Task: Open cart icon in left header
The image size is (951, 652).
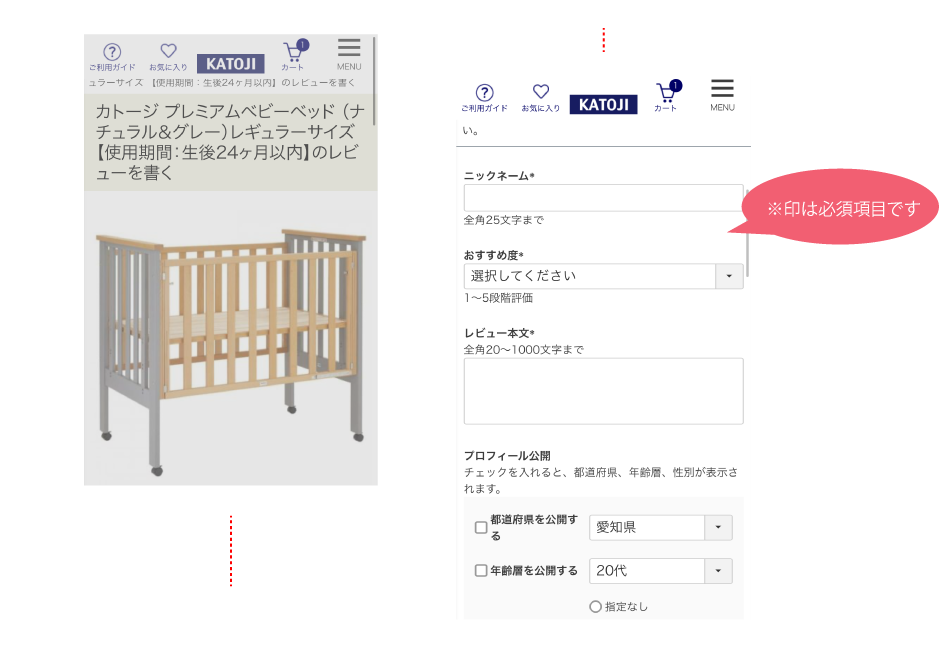Action: [295, 55]
